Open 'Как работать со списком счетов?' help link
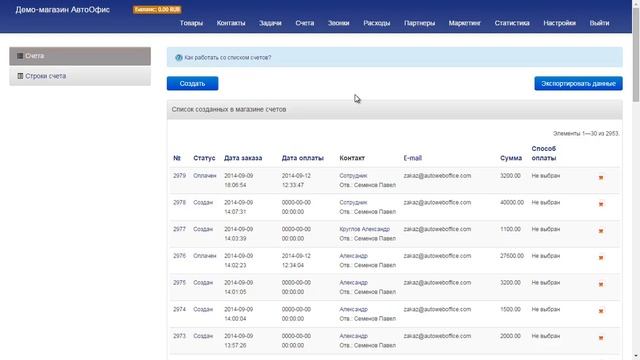The width and height of the screenshot is (640, 360). (228, 58)
